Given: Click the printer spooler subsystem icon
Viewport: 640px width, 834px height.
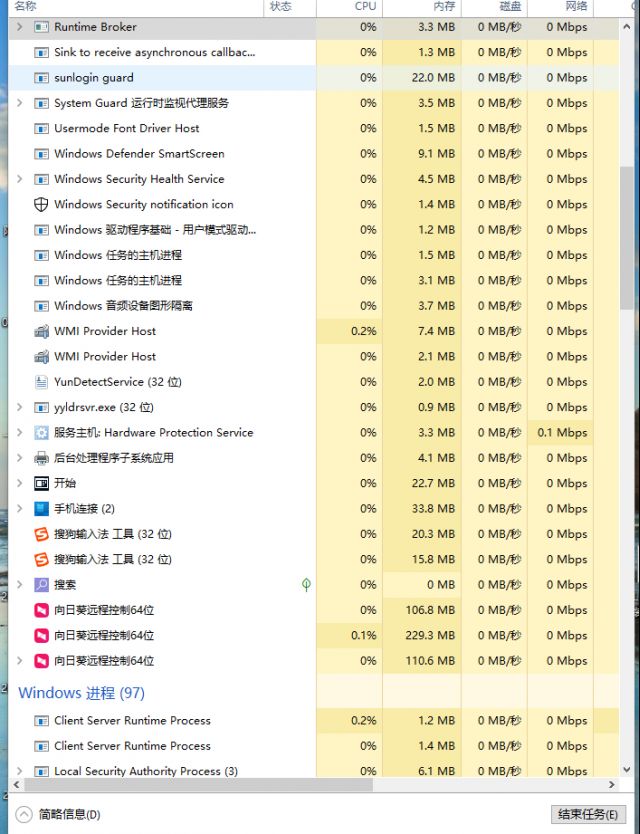Looking at the screenshot, I should (41, 458).
